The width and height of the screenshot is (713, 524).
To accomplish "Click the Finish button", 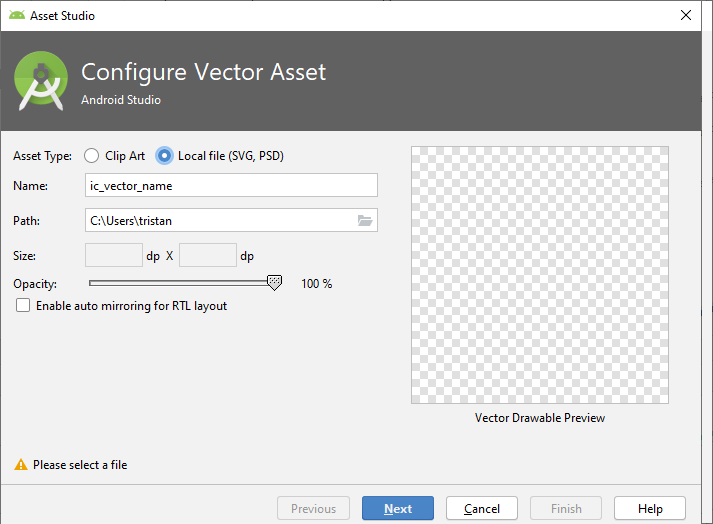I will tap(566, 508).
